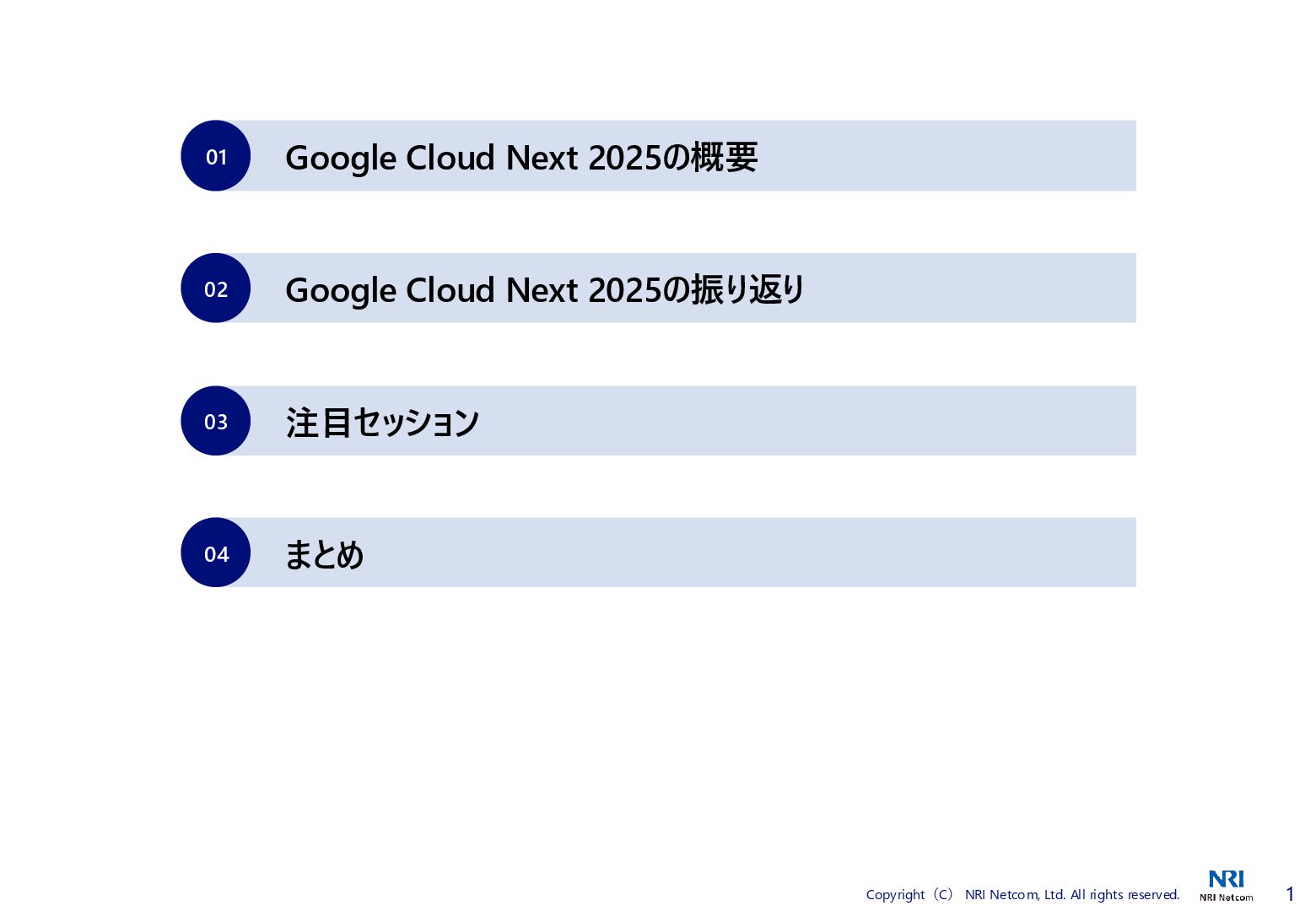The image size is (1316, 911).
Task: Click "2025" in the first agenda heading
Action: pyautogui.click(x=624, y=158)
